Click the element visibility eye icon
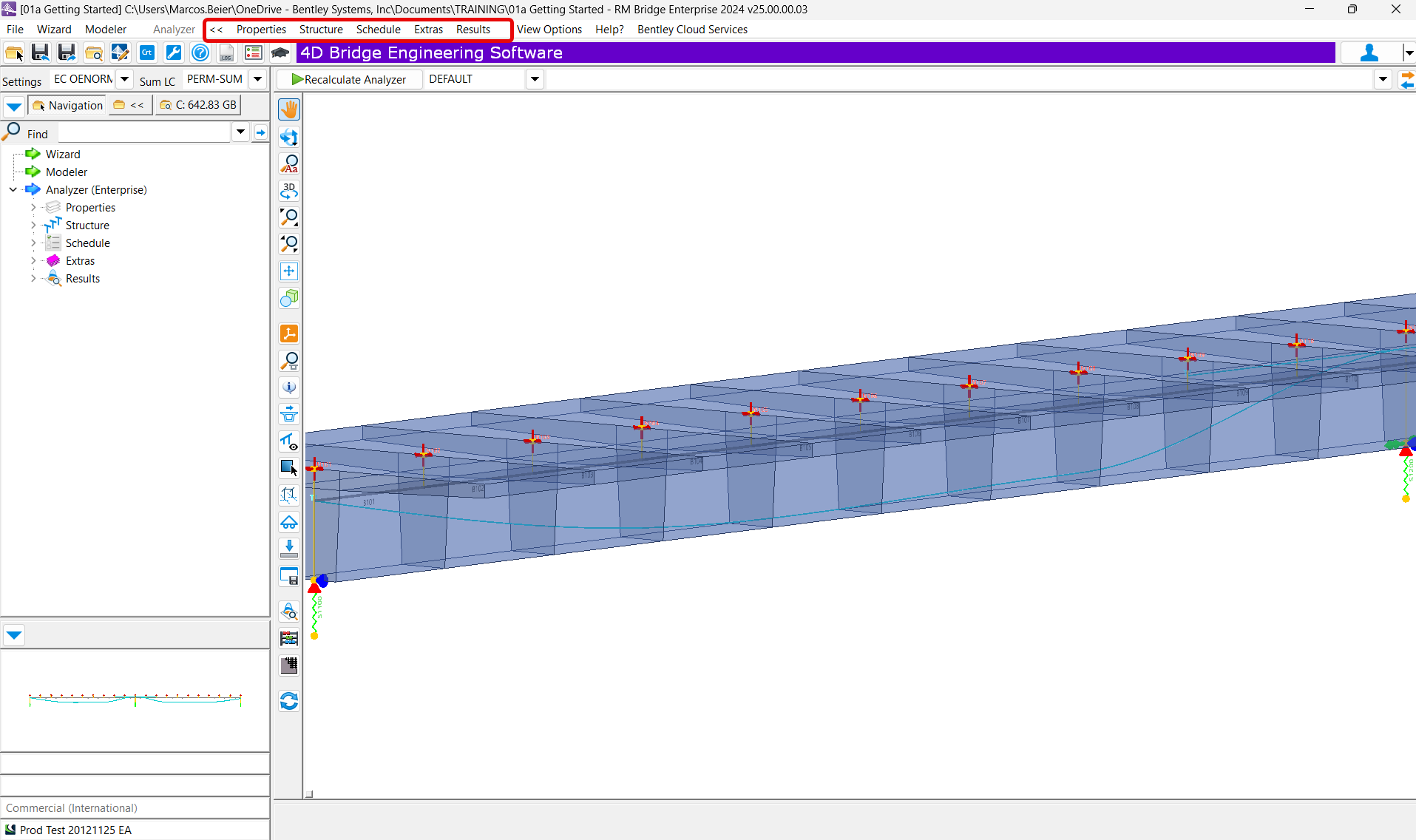 pos(289,441)
